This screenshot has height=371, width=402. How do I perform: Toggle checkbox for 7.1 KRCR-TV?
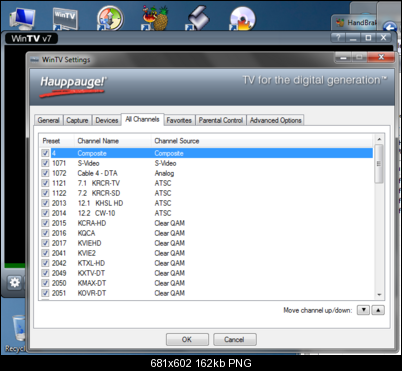point(45,183)
